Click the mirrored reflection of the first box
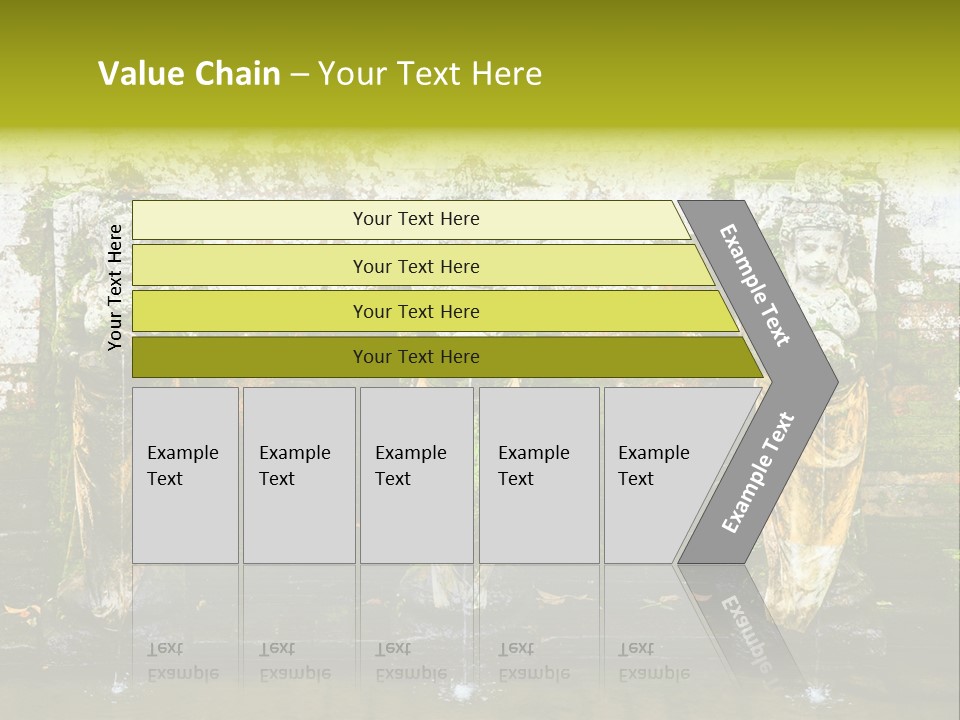The height and width of the screenshot is (720, 960). tap(185, 640)
